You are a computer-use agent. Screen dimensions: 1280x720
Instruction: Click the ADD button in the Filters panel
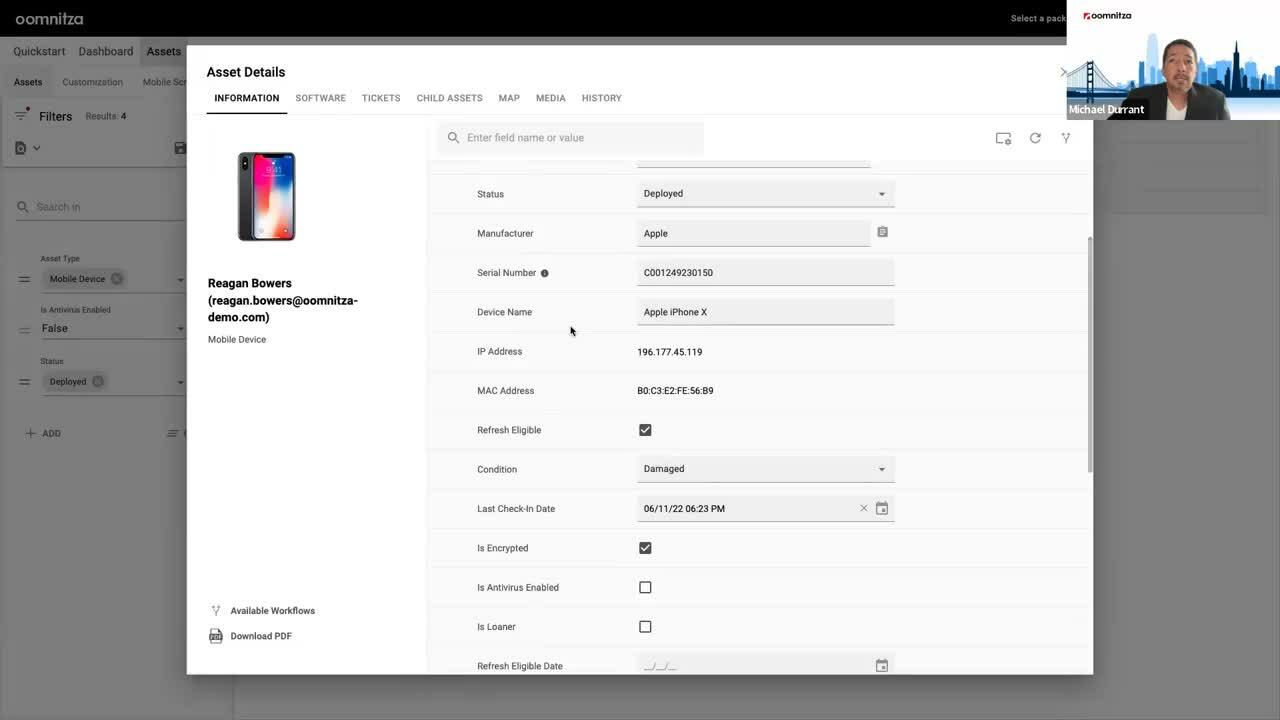tap(43, 433)
